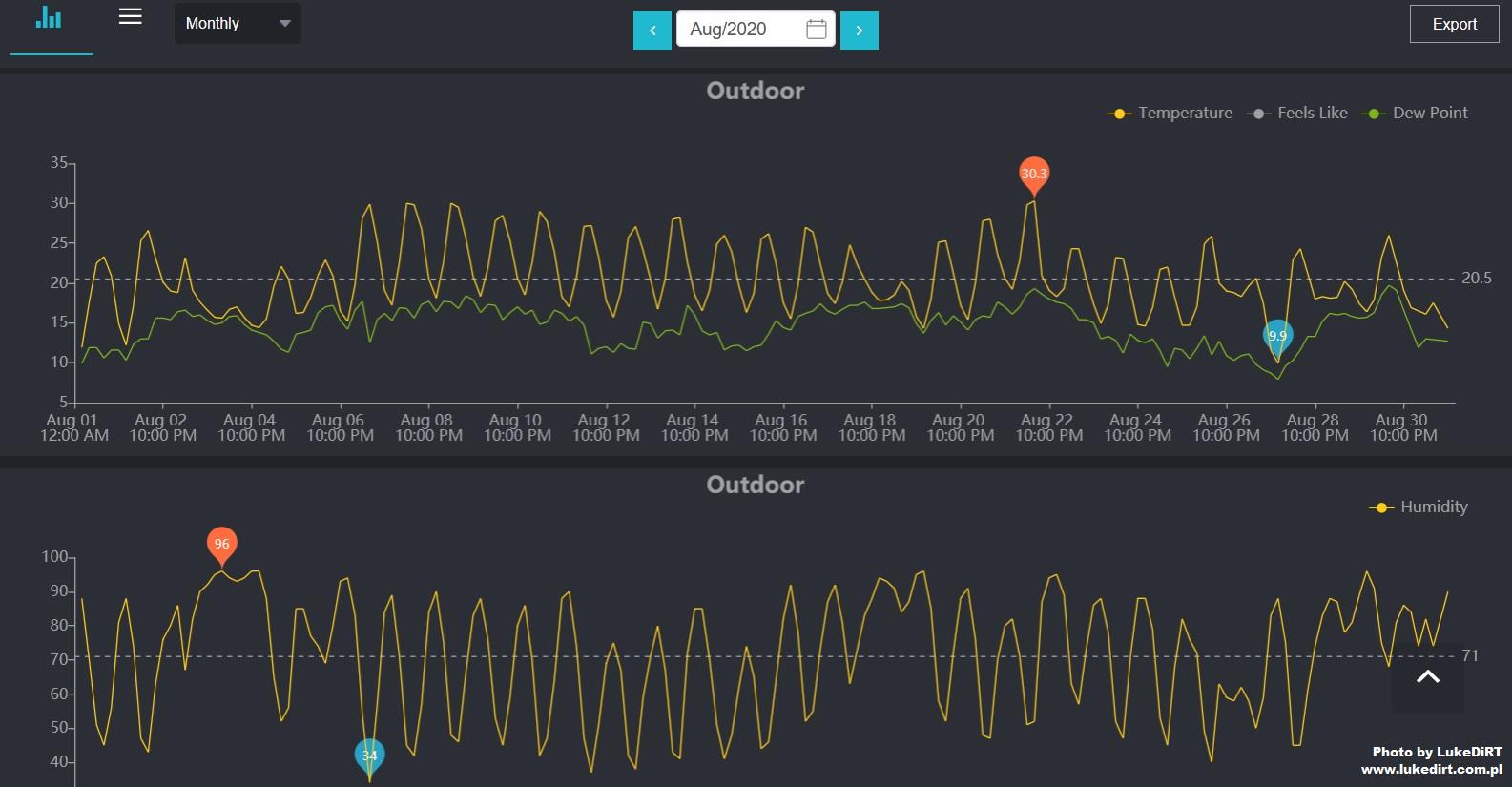The image size is (1512, 787).
Task: Click the 34 minimum humidity marker
Action: (x=369, y=756)
